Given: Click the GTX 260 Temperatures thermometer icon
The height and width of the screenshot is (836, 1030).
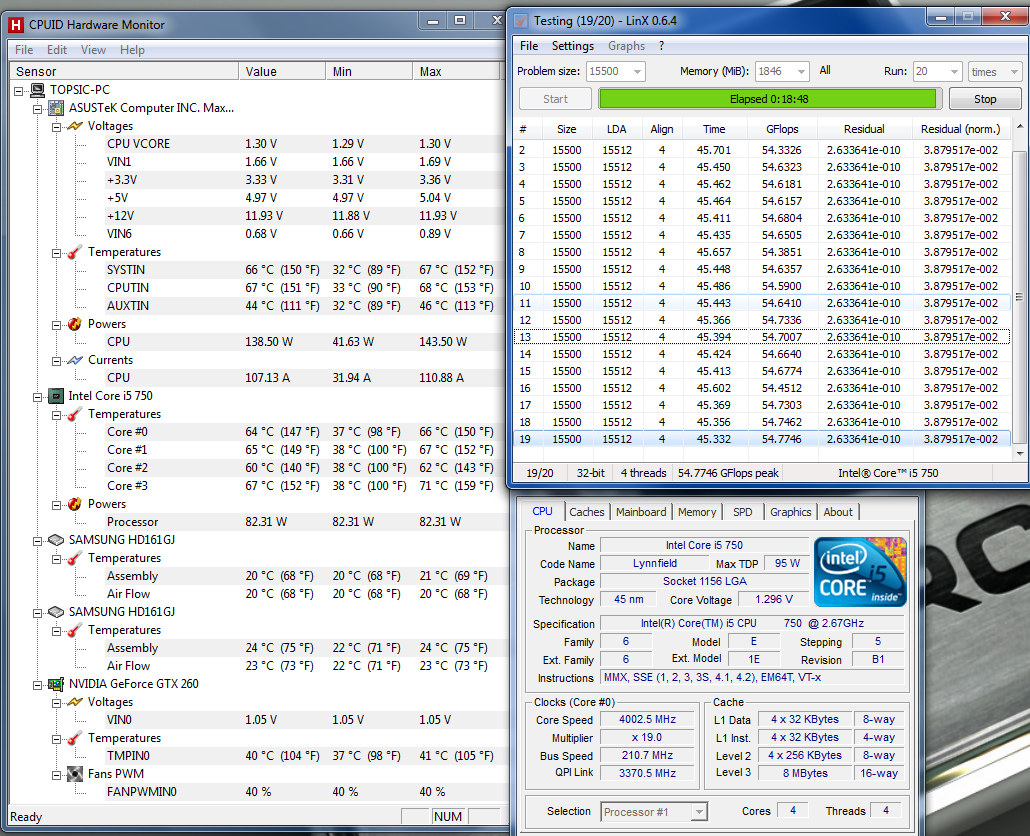Looking at the screenshot, I should click(76, 738).
